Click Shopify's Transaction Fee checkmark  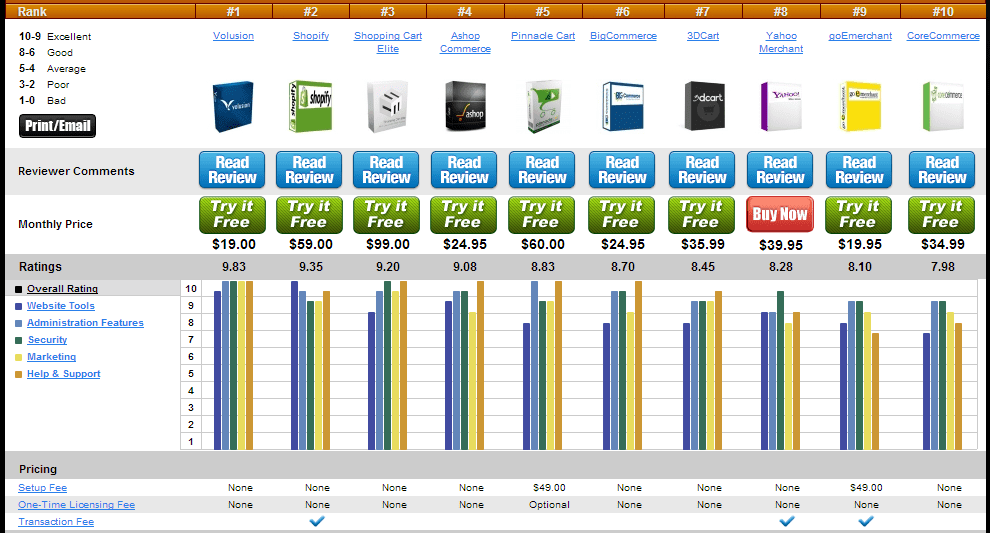pos(317,521)
